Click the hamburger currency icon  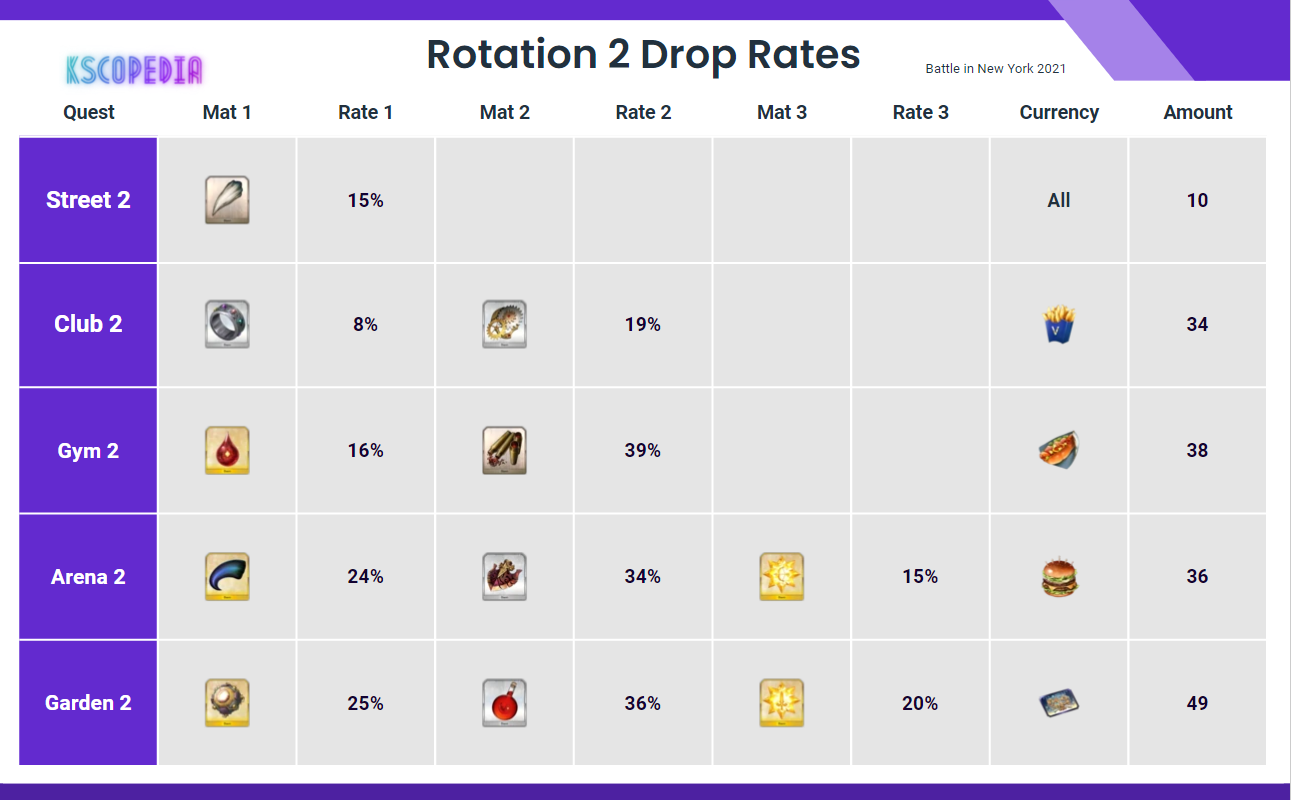[1059, 577]
